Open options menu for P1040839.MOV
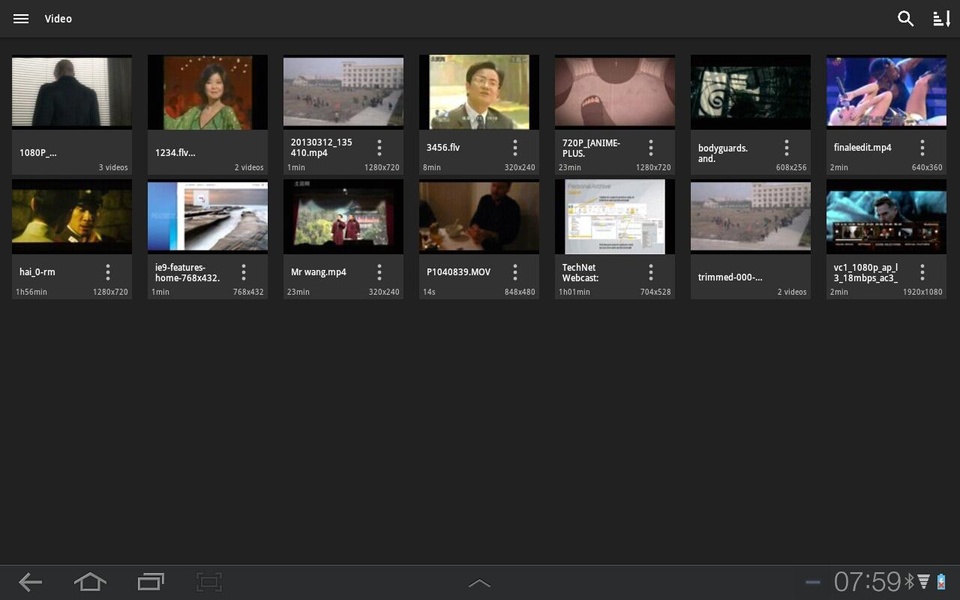 (x=515, y=272)
